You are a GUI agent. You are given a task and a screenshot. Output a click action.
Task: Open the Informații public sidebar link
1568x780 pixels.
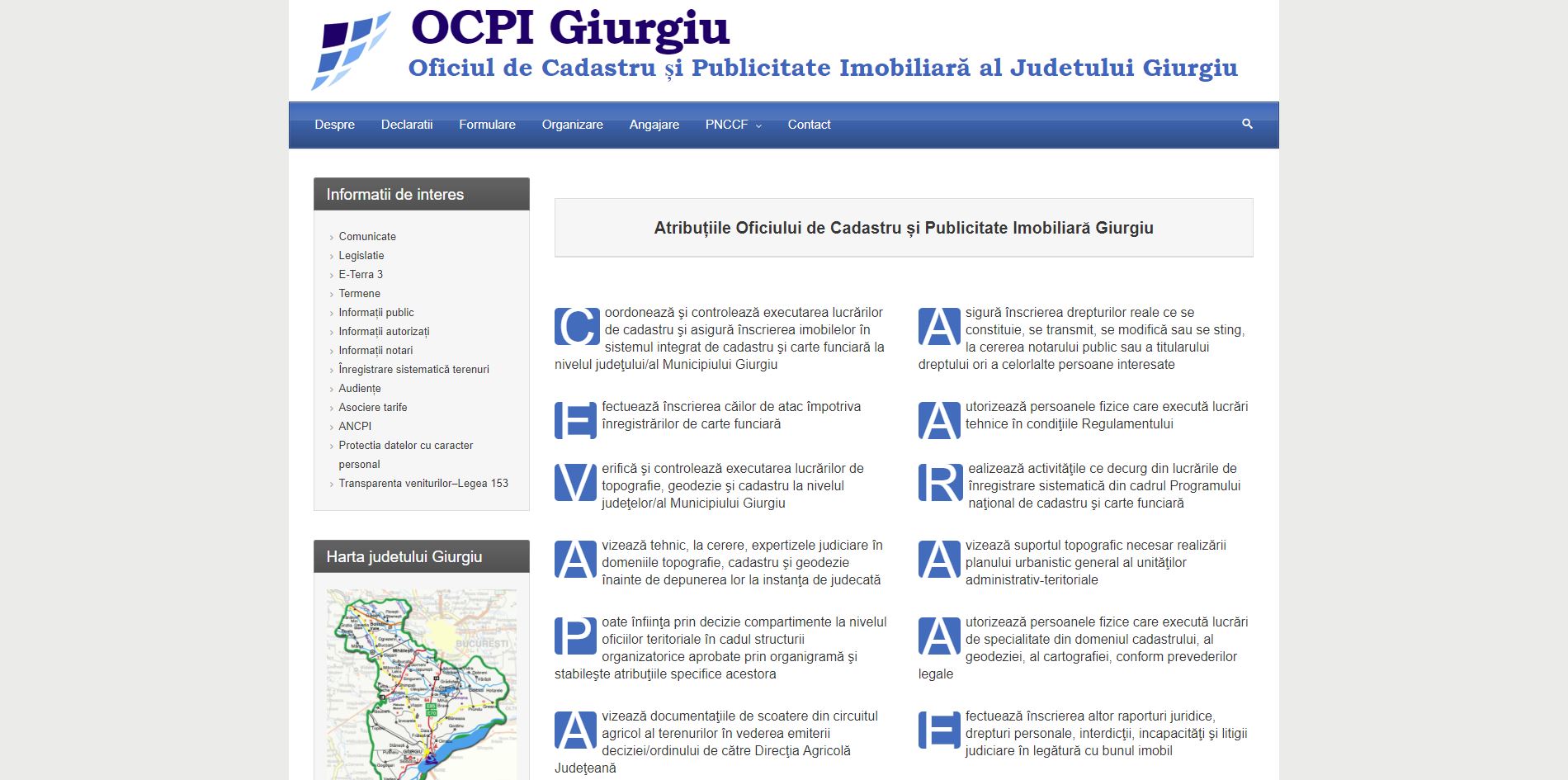click(376, 312)
